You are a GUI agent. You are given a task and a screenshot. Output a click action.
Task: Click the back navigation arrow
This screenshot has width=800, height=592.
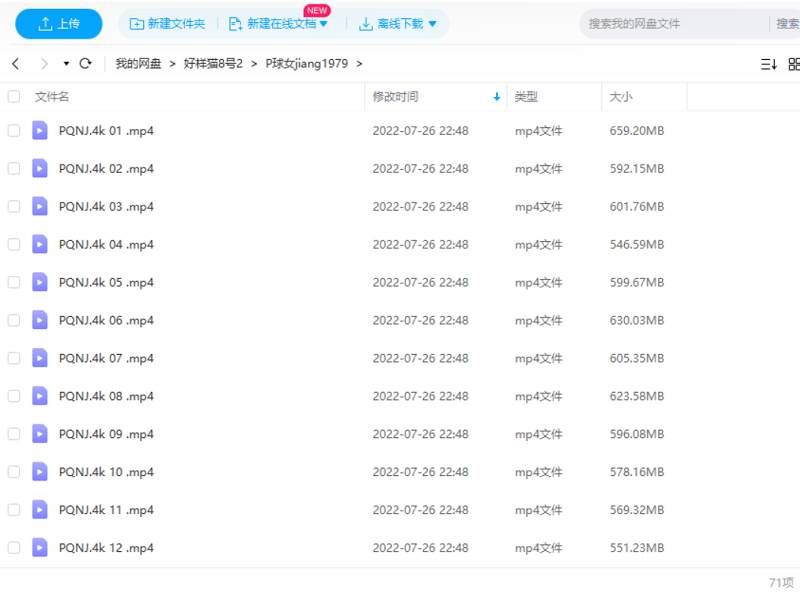tap(15, 64)
